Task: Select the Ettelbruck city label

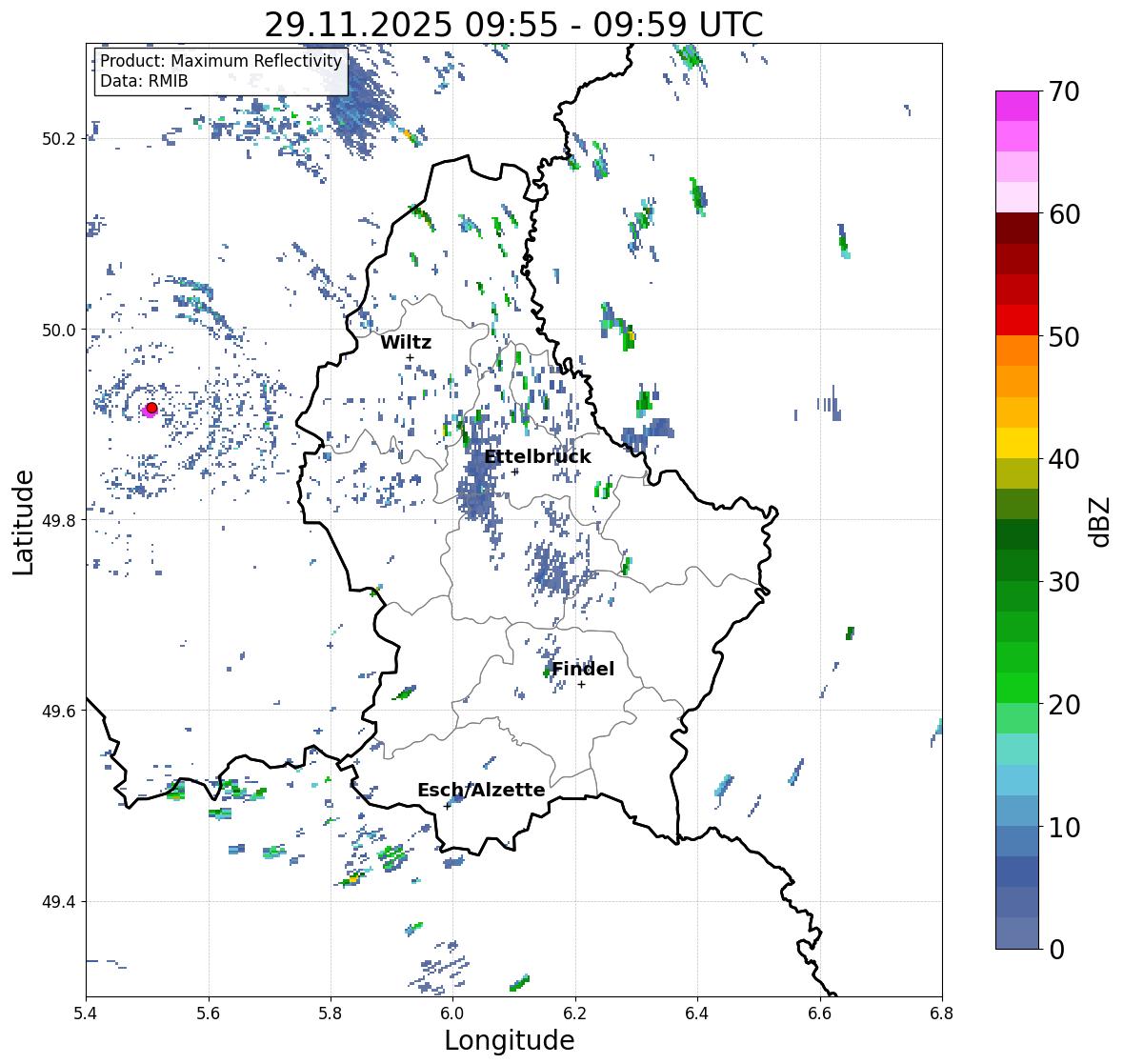Action: coord(537,457)
